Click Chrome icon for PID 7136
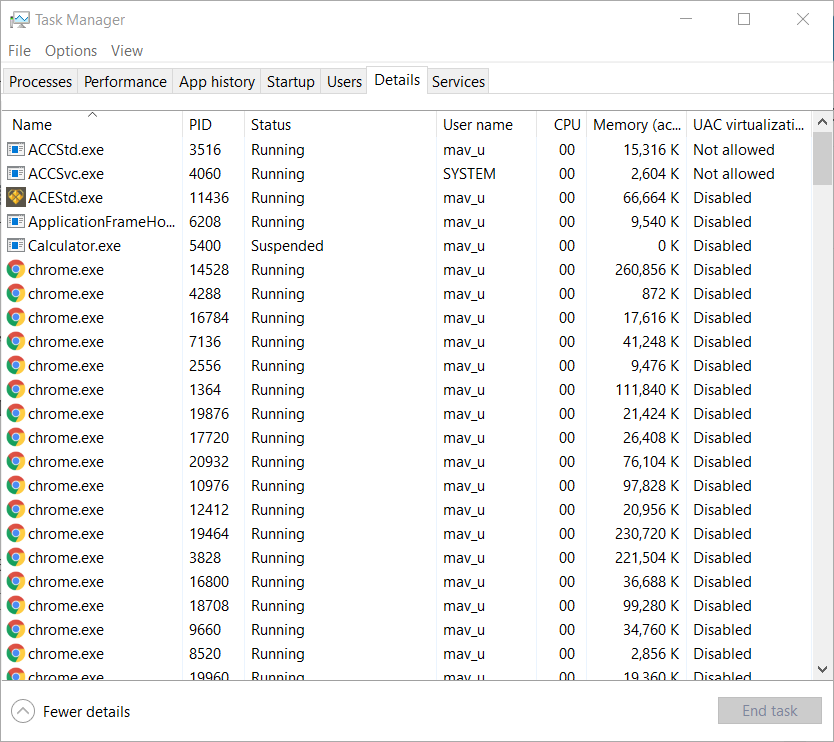This screenshot has width=834, height=742. (x=16, y=341)
